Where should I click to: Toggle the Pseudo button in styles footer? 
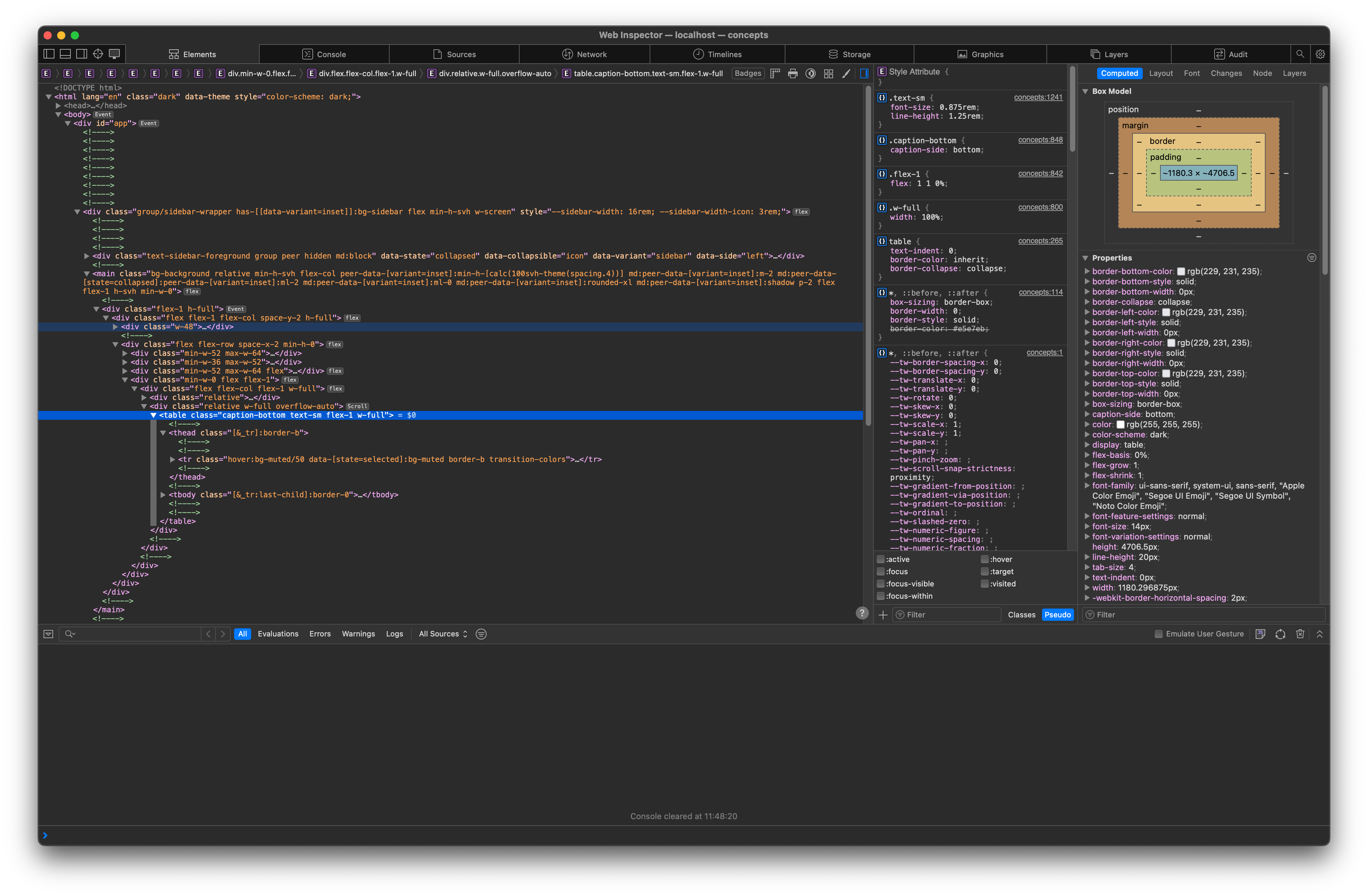pos(1057,615)
